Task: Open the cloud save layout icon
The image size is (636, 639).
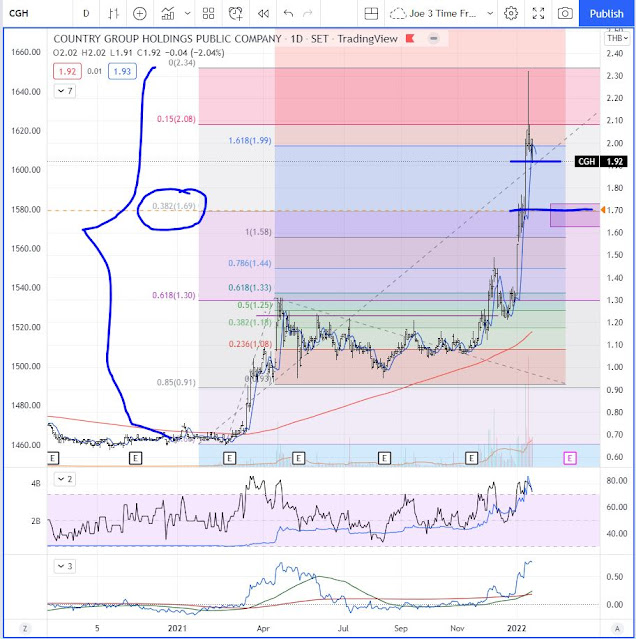Action: (x=398, y=13)
